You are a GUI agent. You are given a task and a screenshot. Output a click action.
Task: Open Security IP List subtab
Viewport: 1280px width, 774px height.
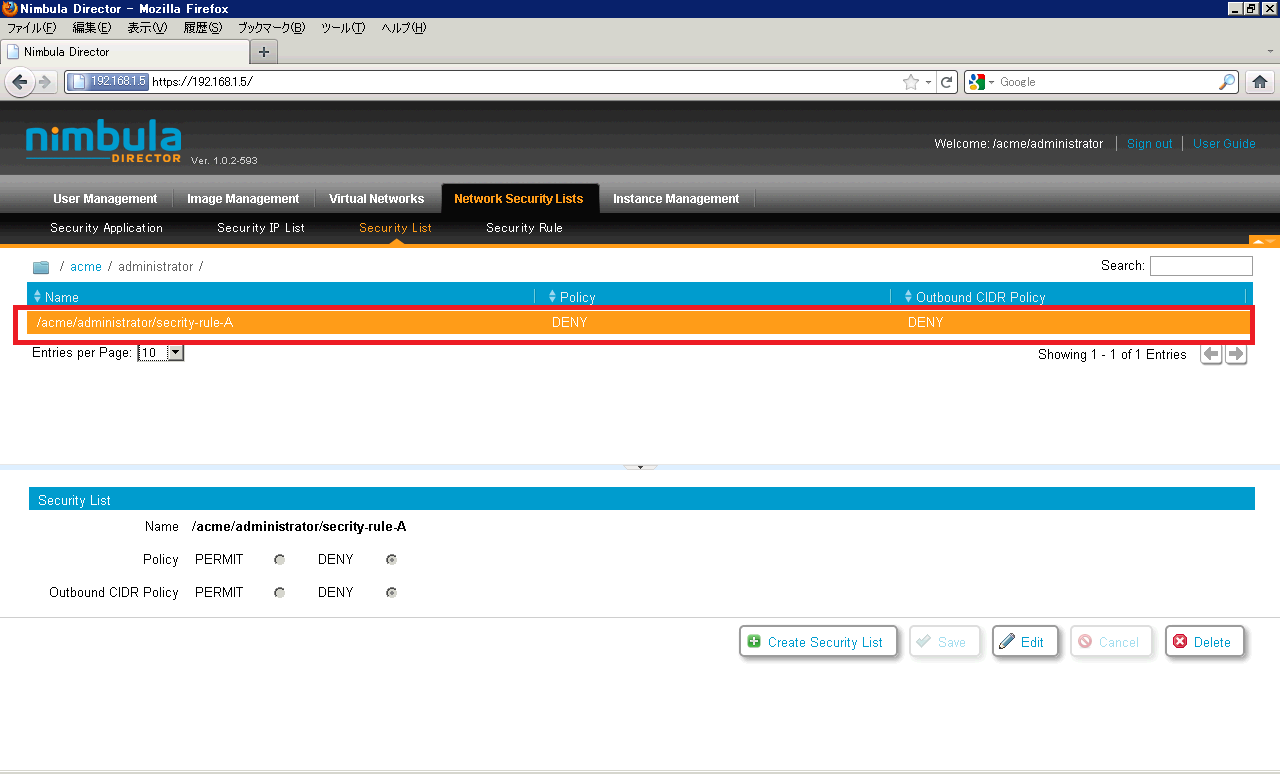[x=261, y=228]
